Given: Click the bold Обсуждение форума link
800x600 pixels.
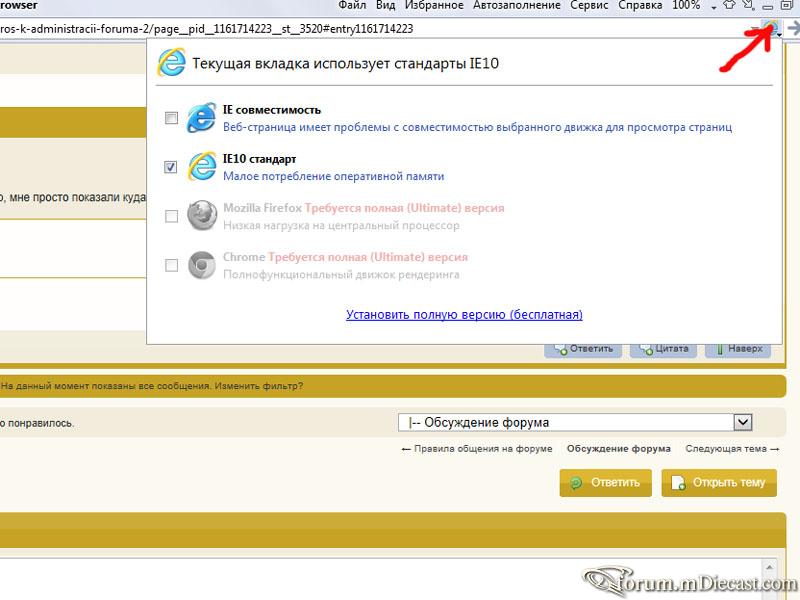Looking at the screenshot, I should click(619, 449).
